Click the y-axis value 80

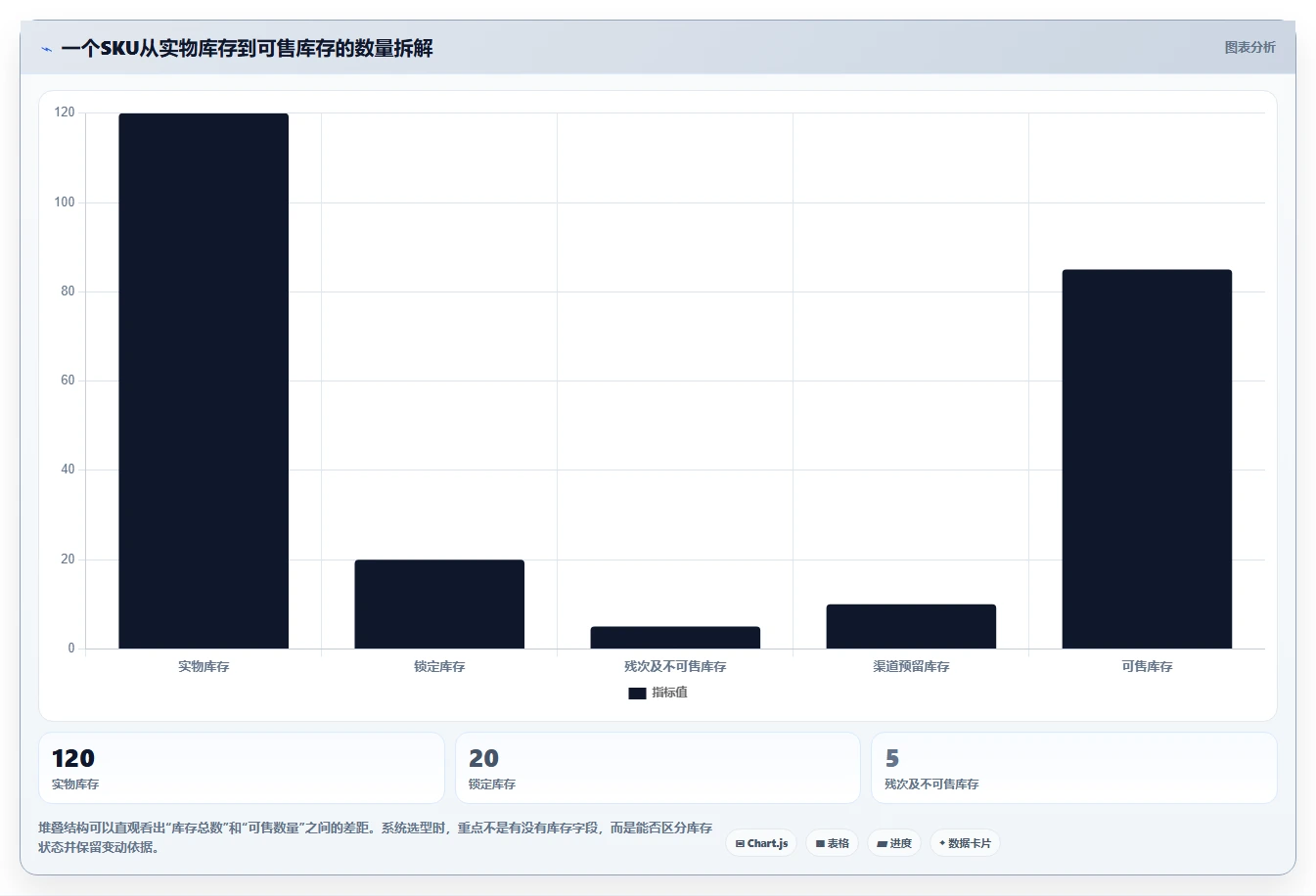tap(68, 291)
